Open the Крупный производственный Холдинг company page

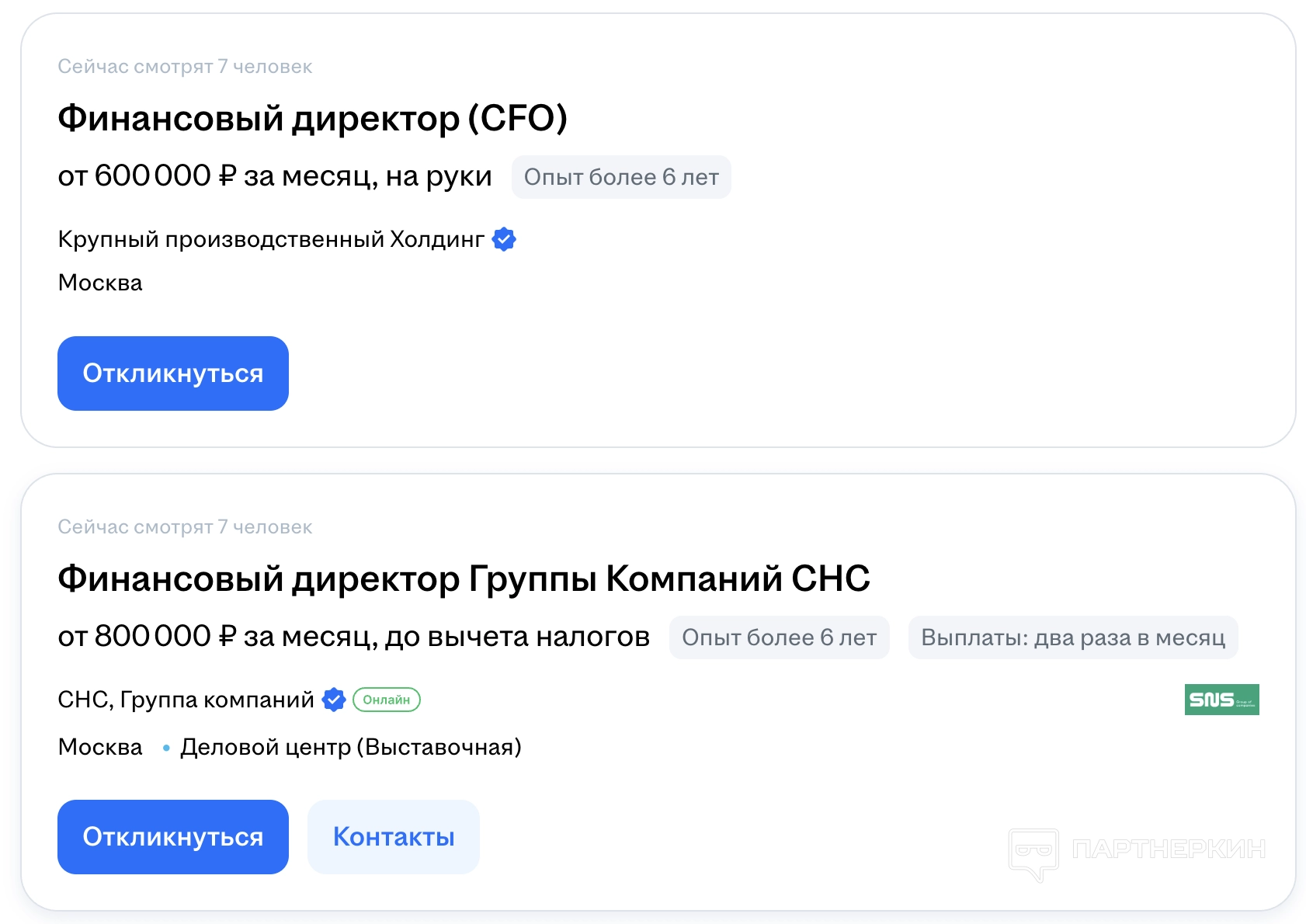271,239
